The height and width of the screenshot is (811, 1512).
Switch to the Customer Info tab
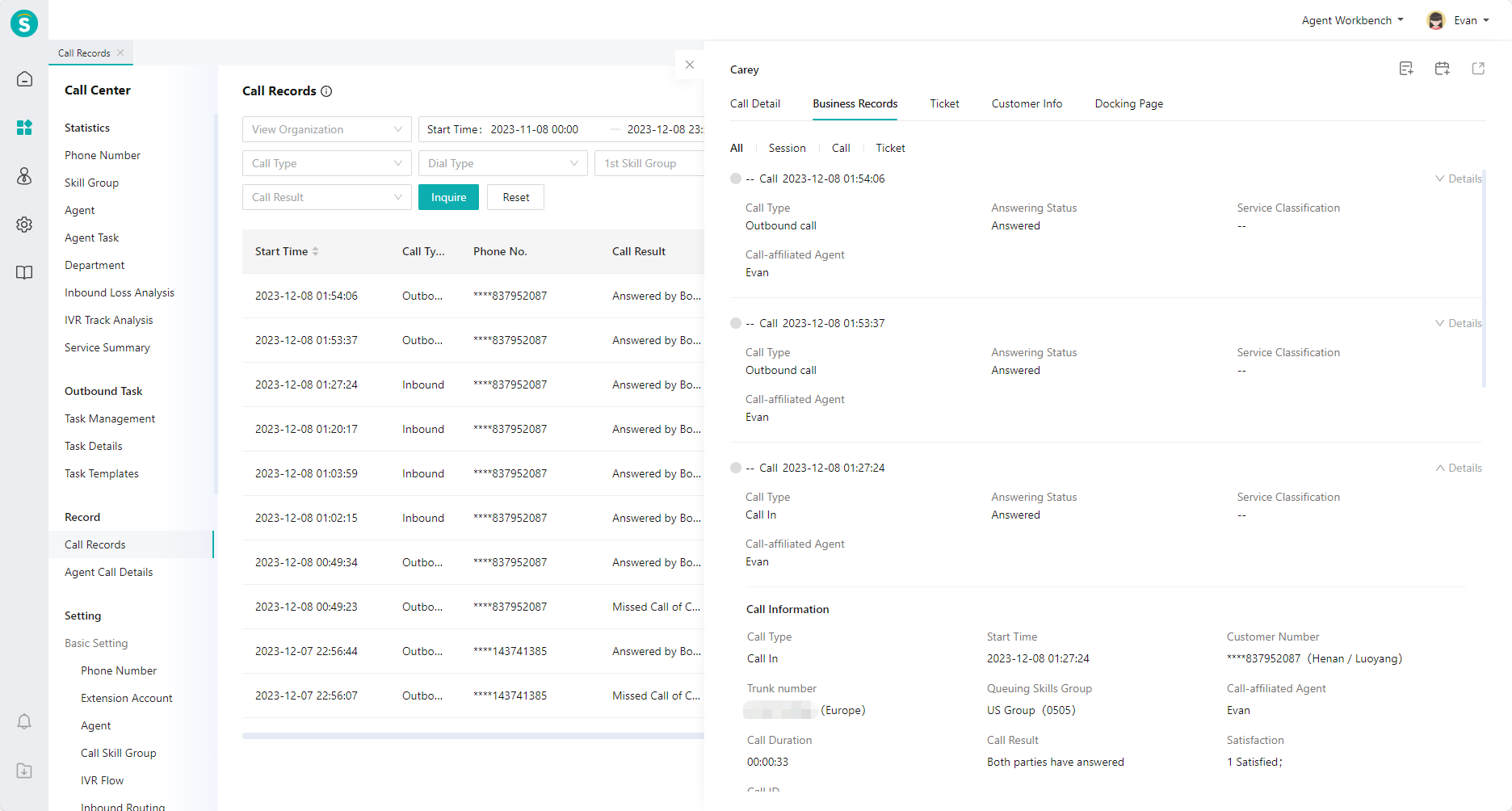tap(1027, 103)
